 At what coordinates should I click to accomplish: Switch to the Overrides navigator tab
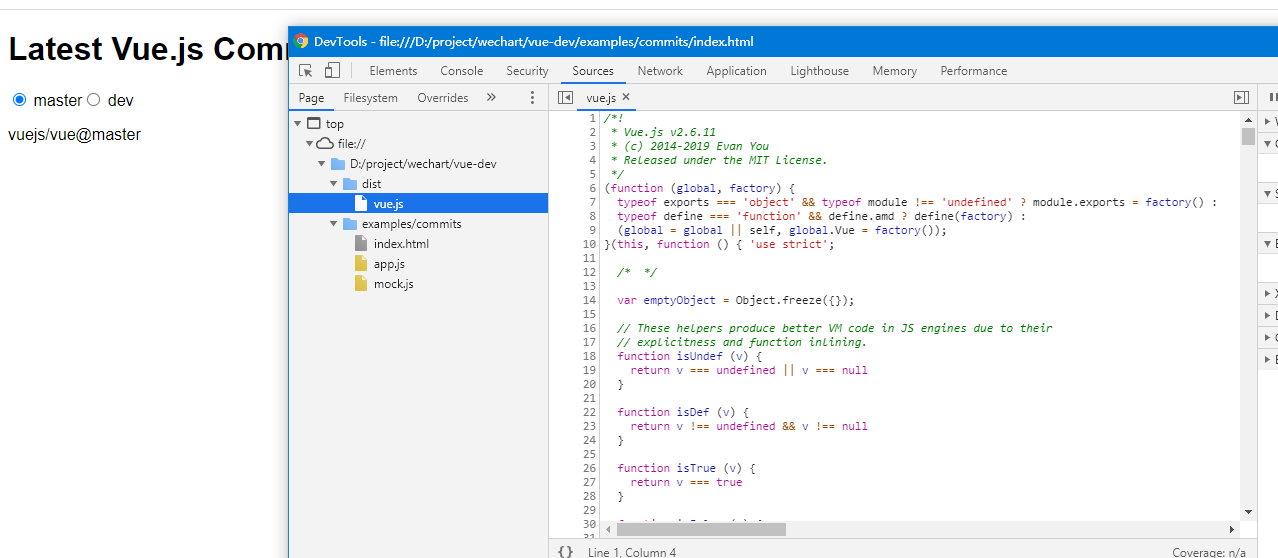[x=443, y=97]
